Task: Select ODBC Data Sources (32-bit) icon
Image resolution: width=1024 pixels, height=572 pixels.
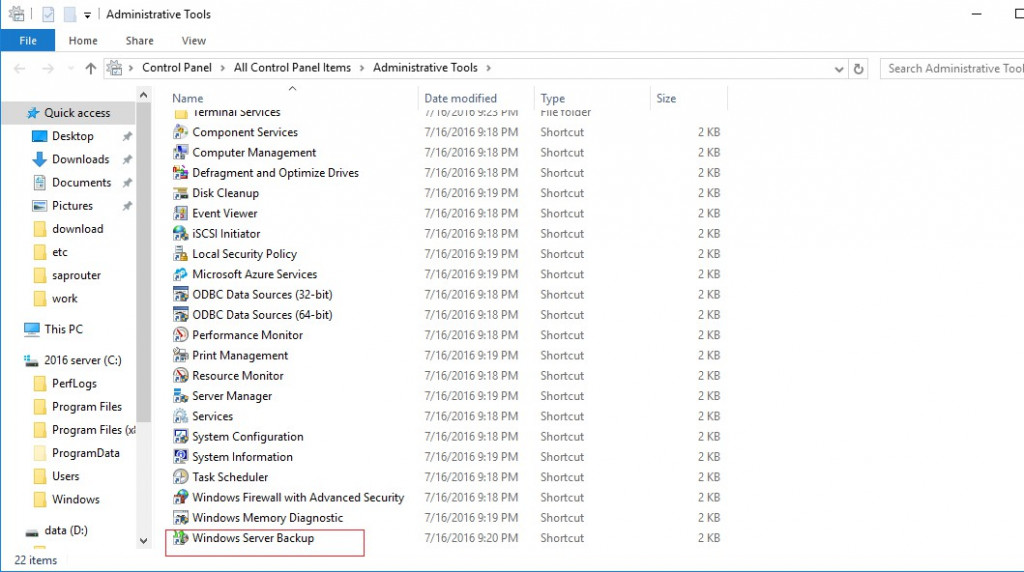Action: [180, 294]
